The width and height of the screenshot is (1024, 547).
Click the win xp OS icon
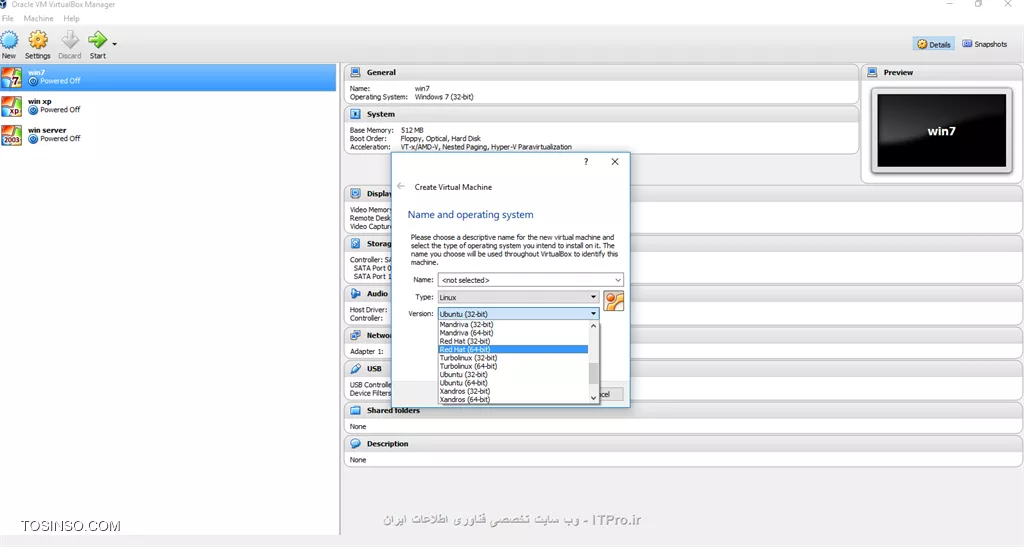[x=11, y=106]
